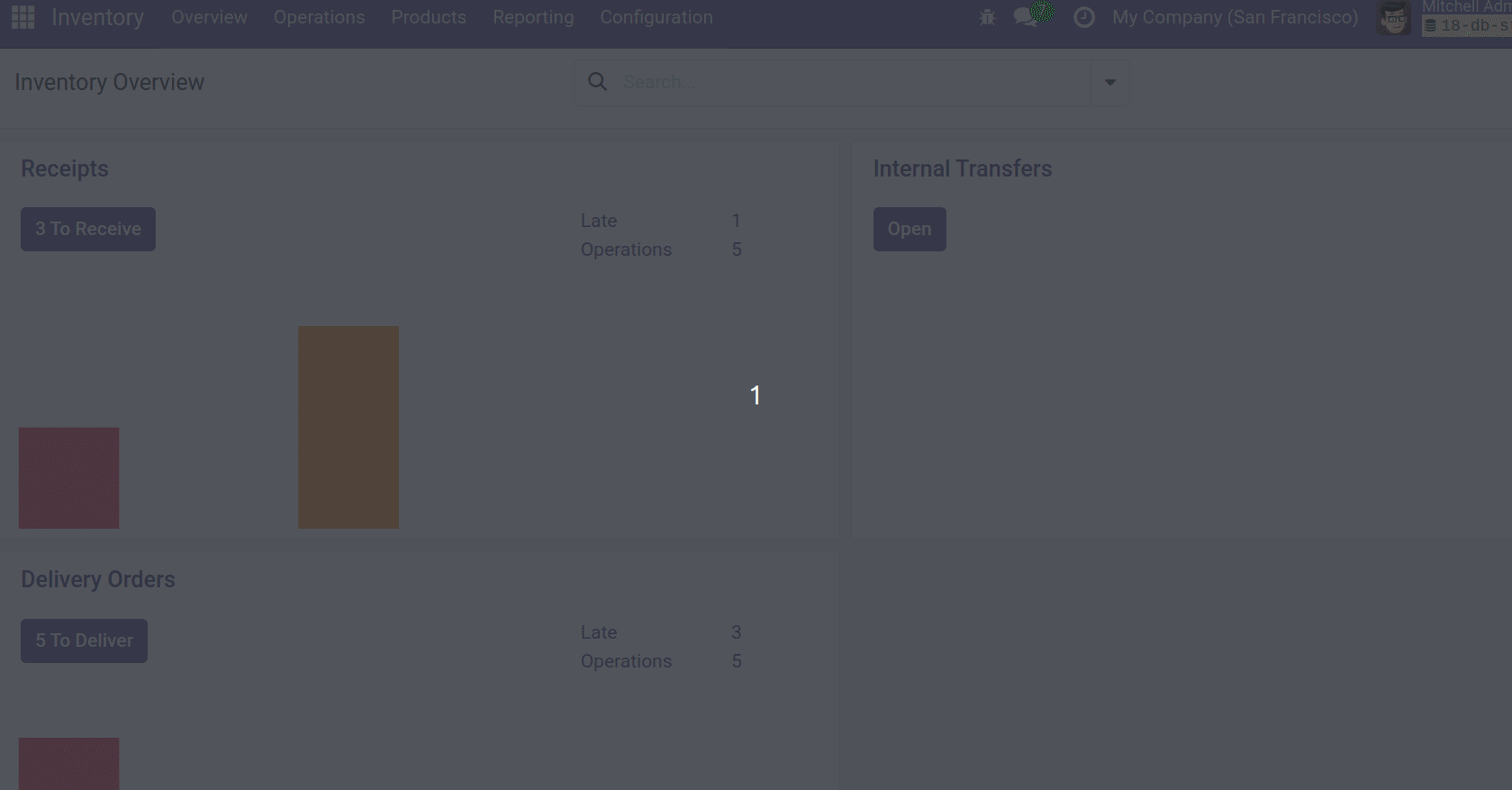Screen dimensions: 1512x790
Task: Click Late link in Receipts card
Action: (599, 221)
